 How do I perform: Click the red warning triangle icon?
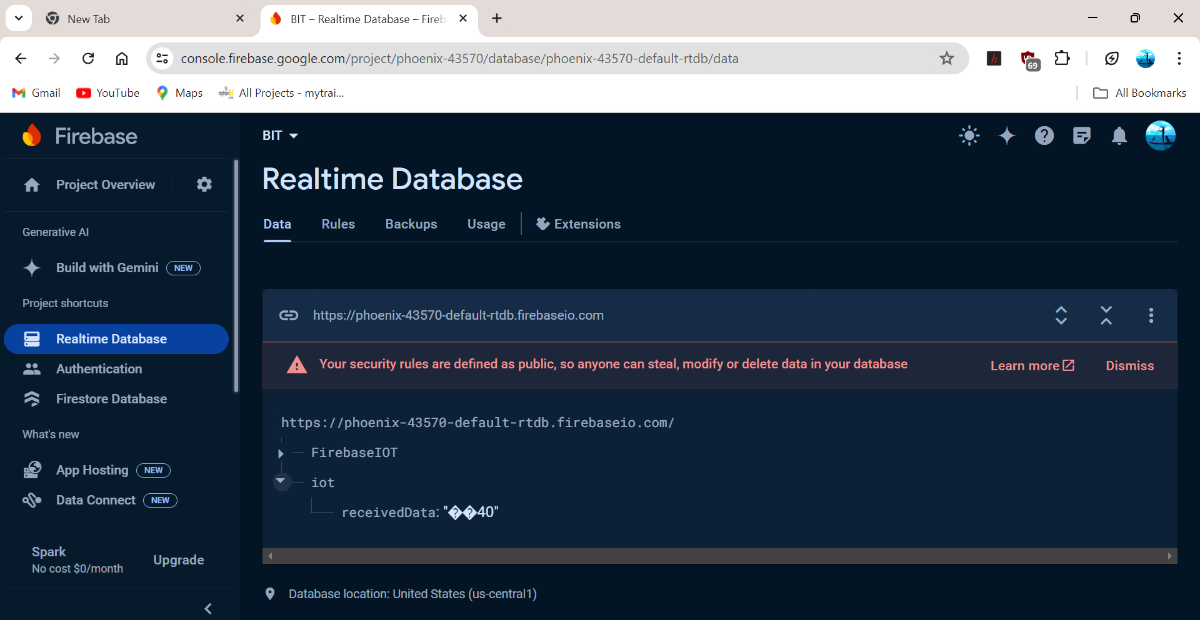coord(297,365)
